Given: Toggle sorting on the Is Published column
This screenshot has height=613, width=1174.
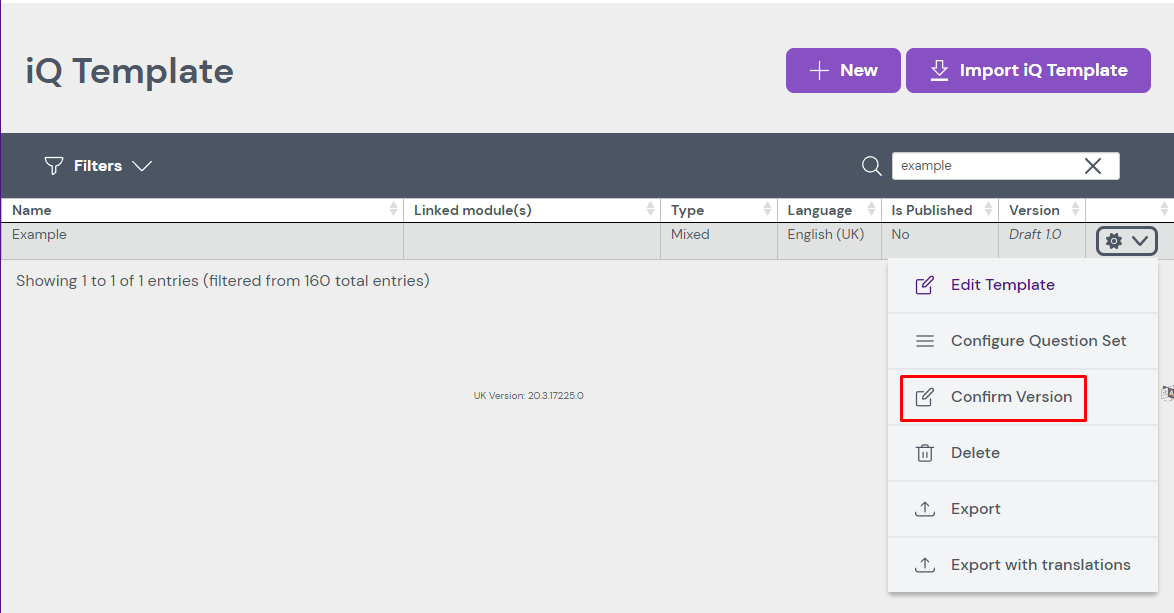Looking at the screenshot, I should point(991,210).
